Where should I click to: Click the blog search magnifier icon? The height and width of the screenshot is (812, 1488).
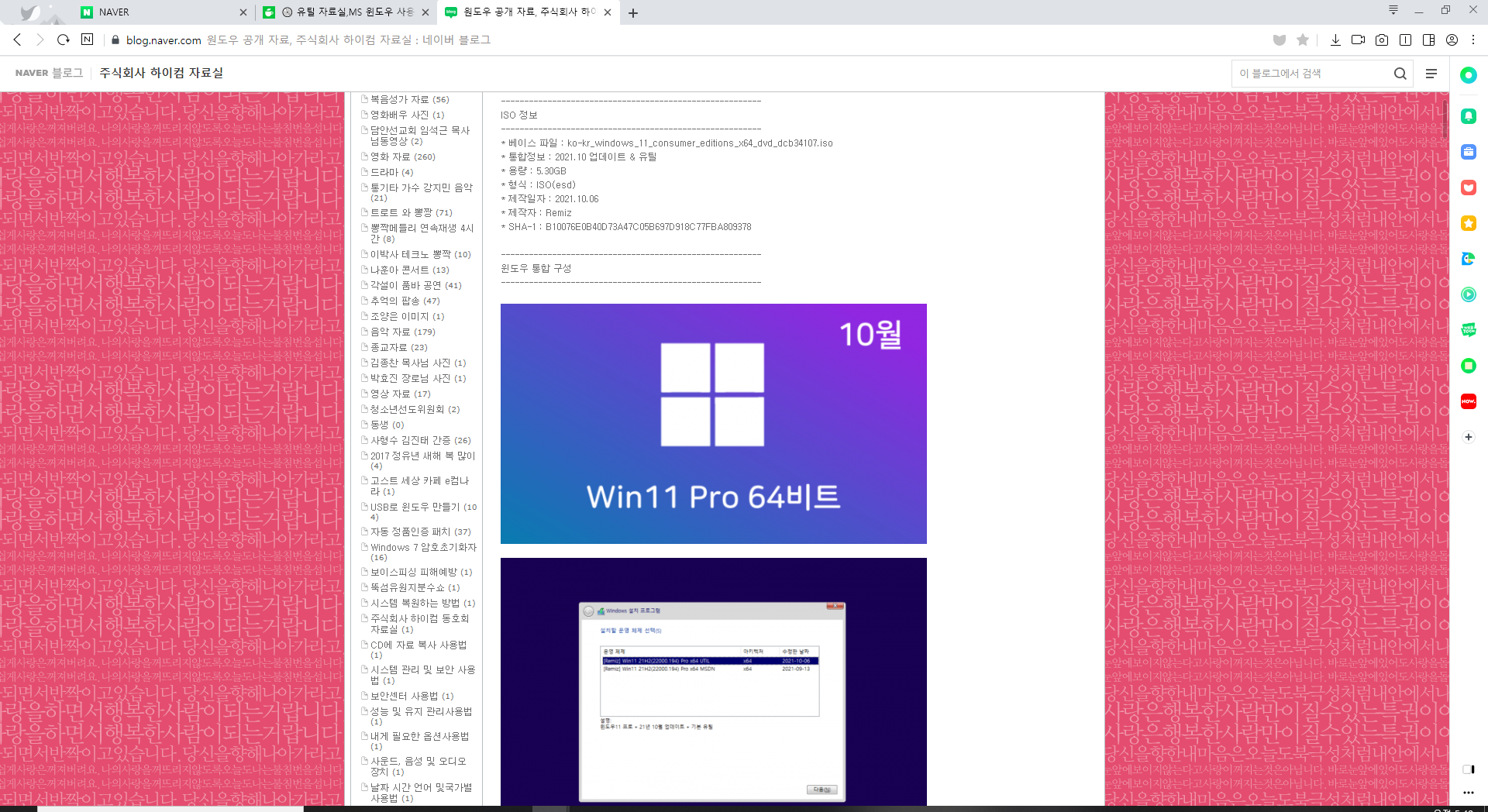click(x=1400, y=74)
